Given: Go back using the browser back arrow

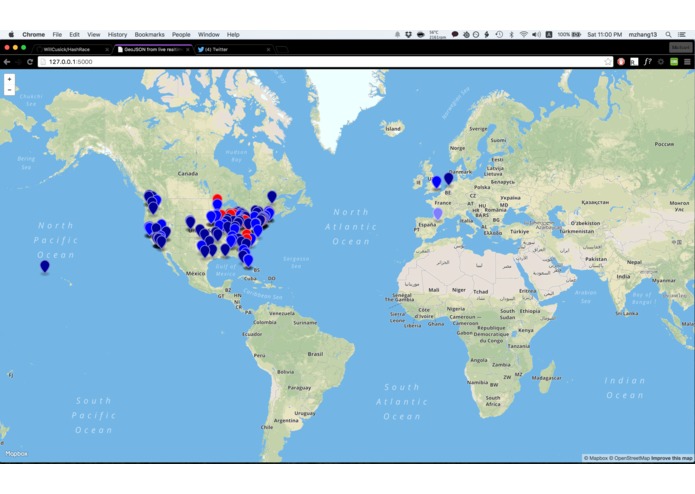Looking at the screenshot, I should pyautogui.click(x=7, y=62).
